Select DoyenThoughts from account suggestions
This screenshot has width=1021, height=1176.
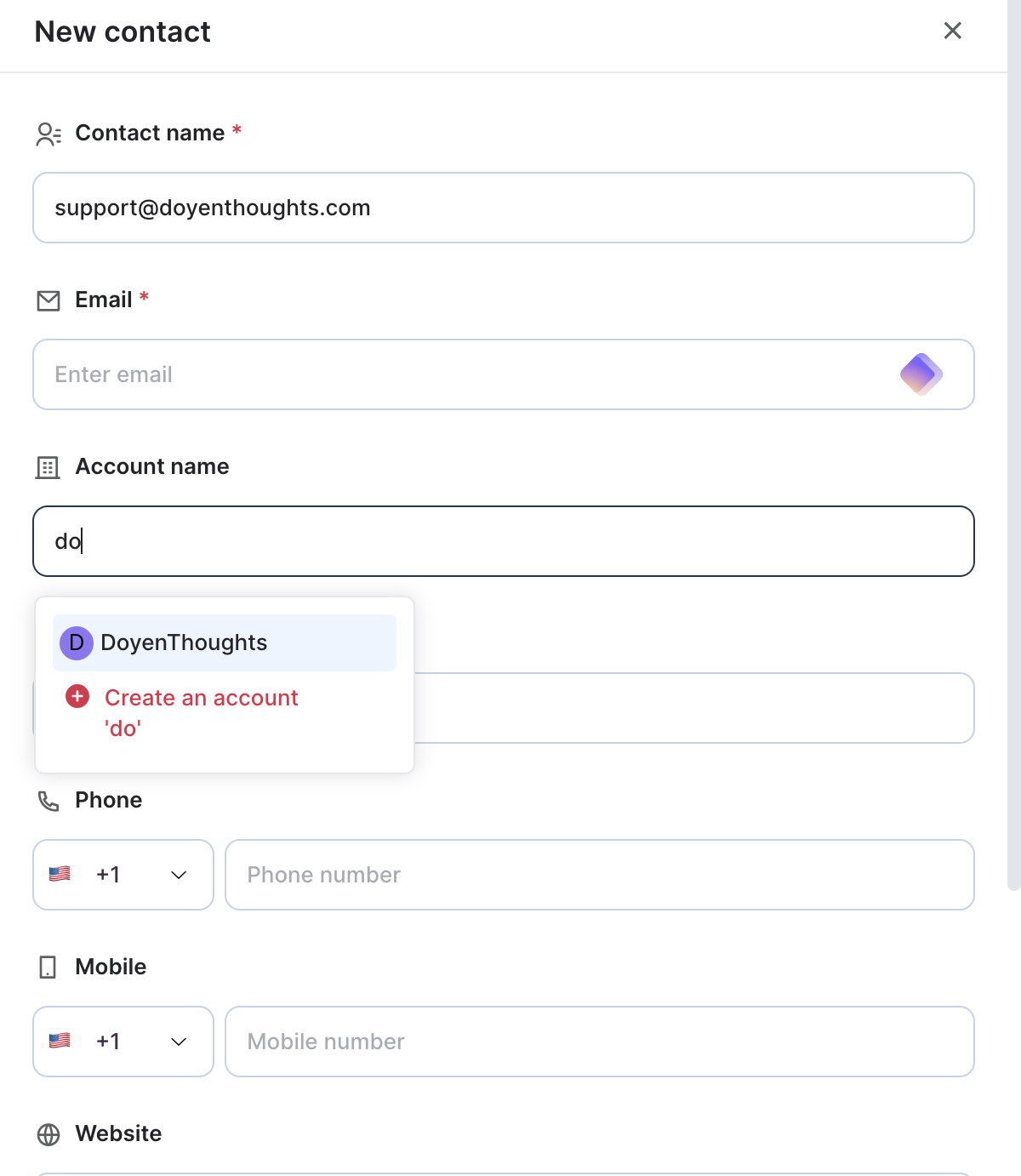[x=225, y=642]
